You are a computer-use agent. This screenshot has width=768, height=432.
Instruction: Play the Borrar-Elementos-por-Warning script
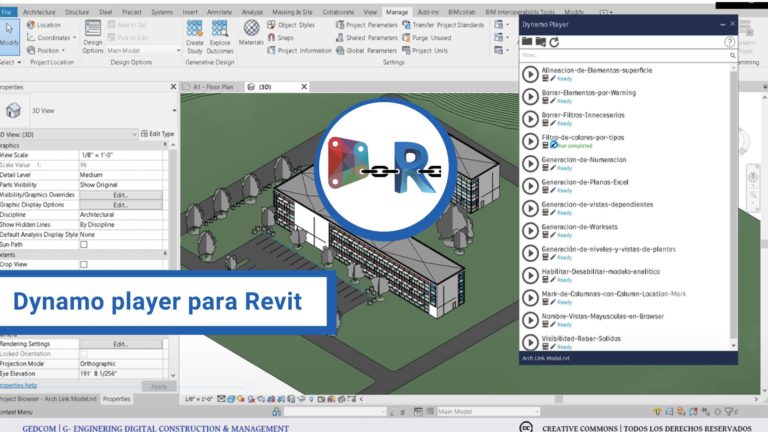(530, 96)
